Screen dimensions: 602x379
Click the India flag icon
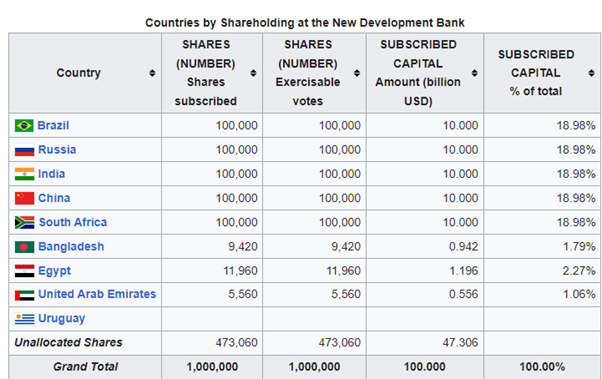[x=24, y=174]
